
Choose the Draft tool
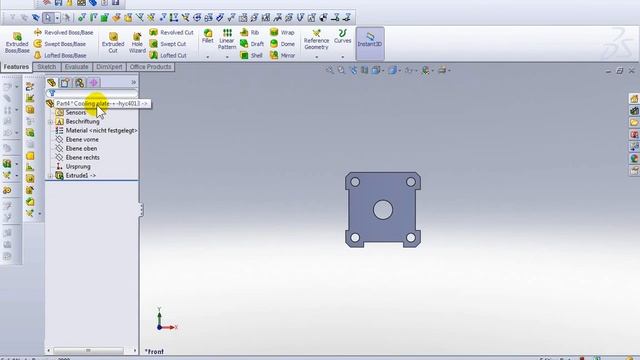(x=252, y=44)
